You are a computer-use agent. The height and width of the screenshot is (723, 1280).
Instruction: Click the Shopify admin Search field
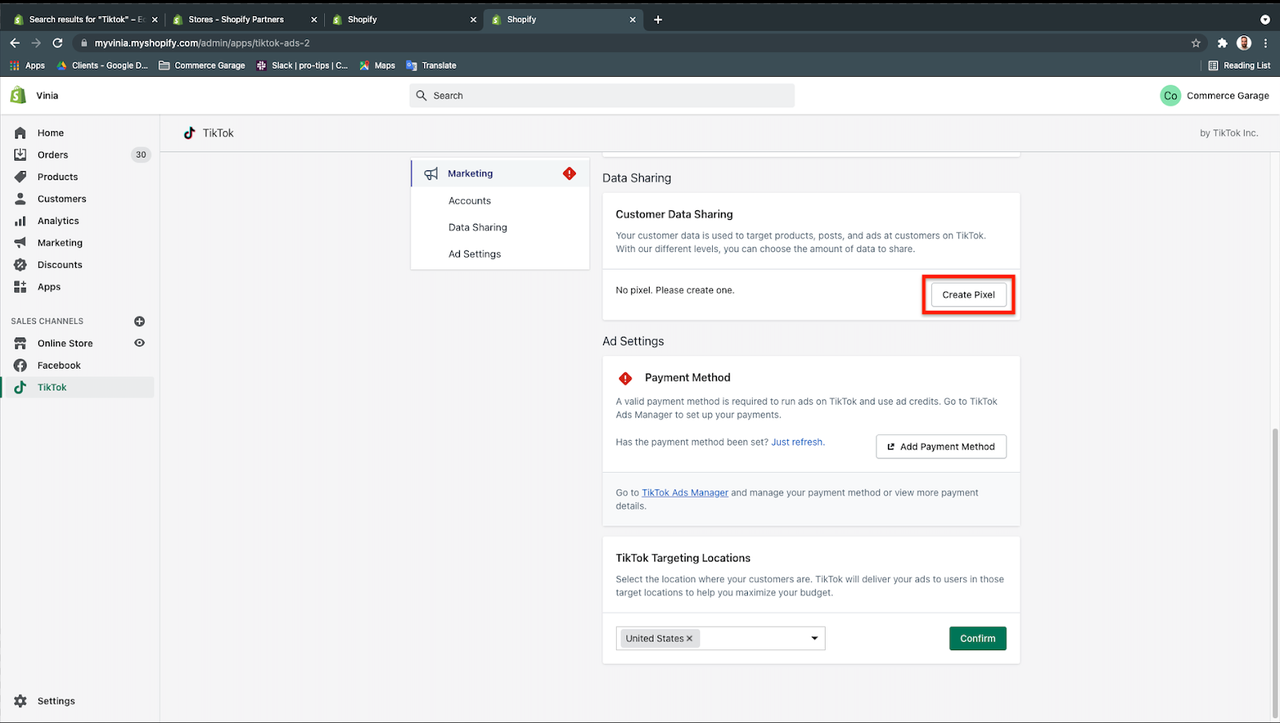point(602,96)
